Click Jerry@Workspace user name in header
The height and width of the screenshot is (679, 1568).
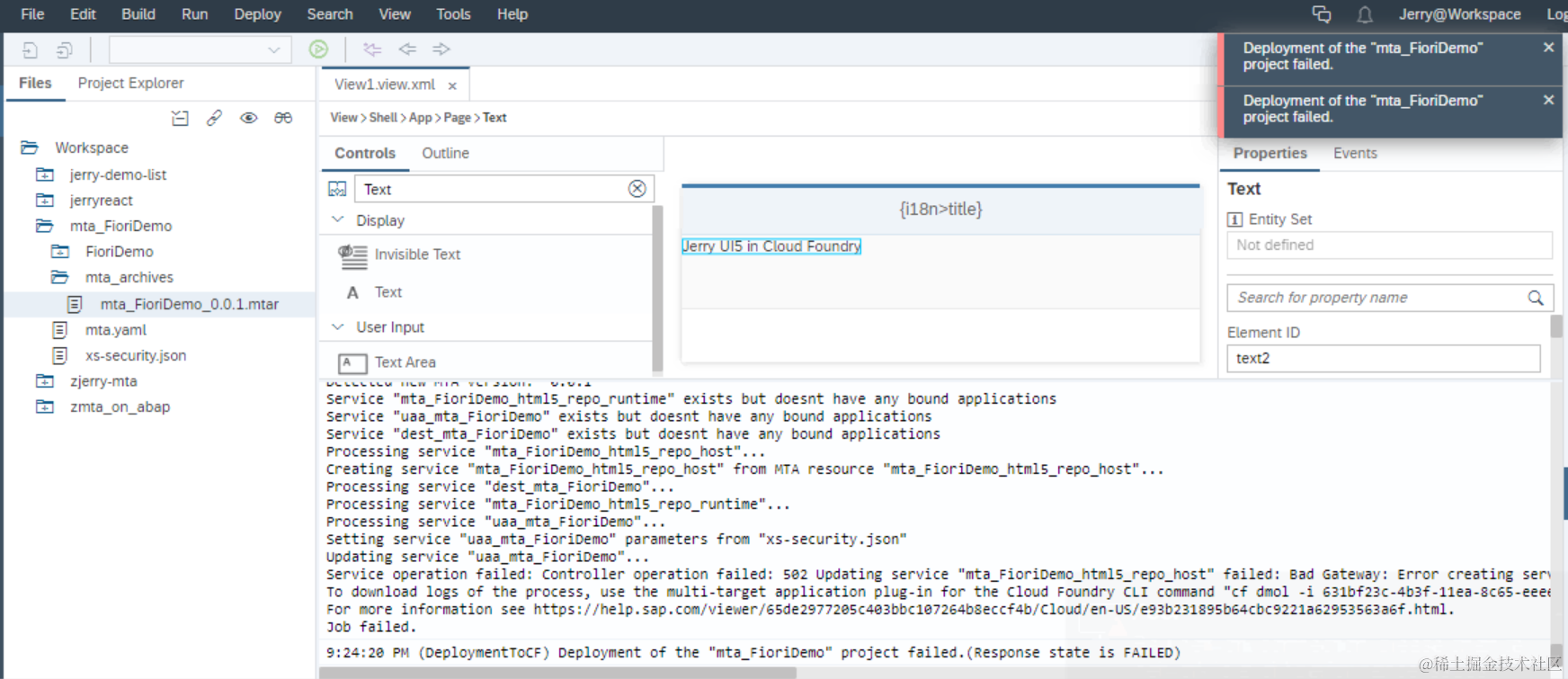(x=1459, y=14)
